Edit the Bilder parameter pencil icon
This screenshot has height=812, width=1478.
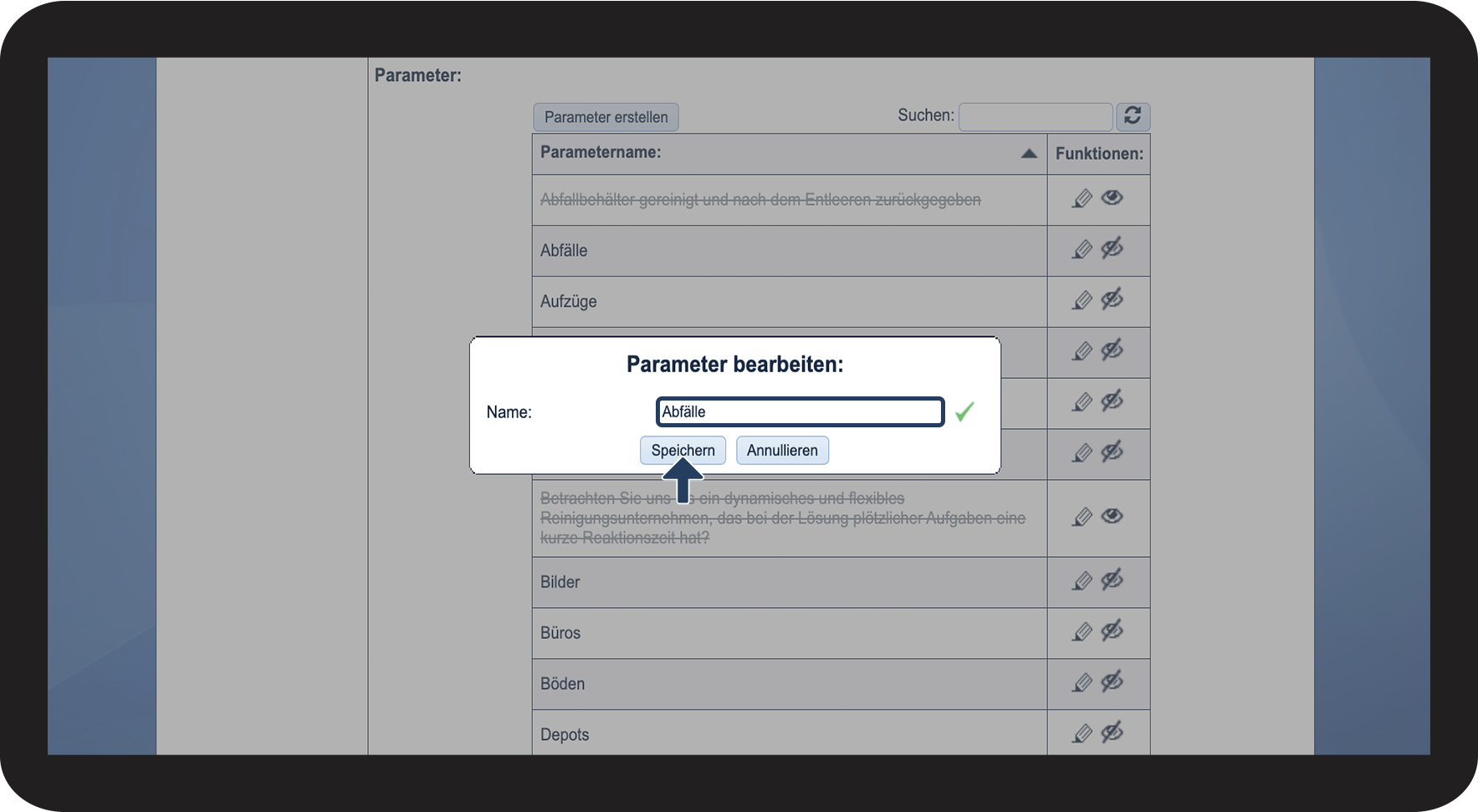click(x=1082, y=580)
